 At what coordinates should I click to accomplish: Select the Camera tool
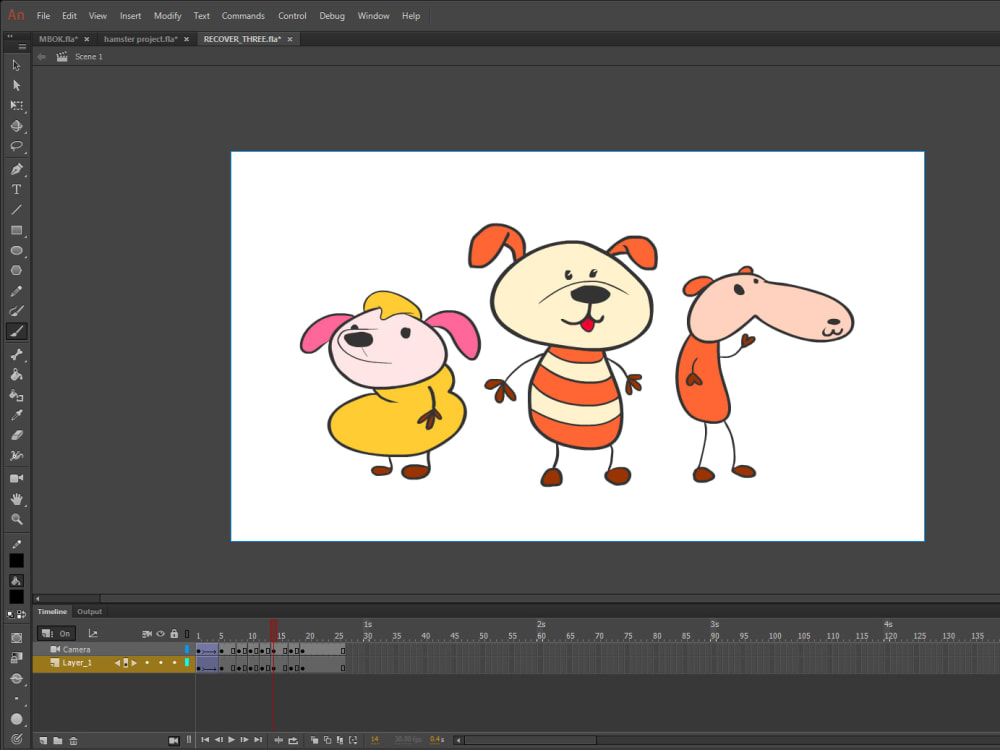pyautogui.click(x=16, y=478)
